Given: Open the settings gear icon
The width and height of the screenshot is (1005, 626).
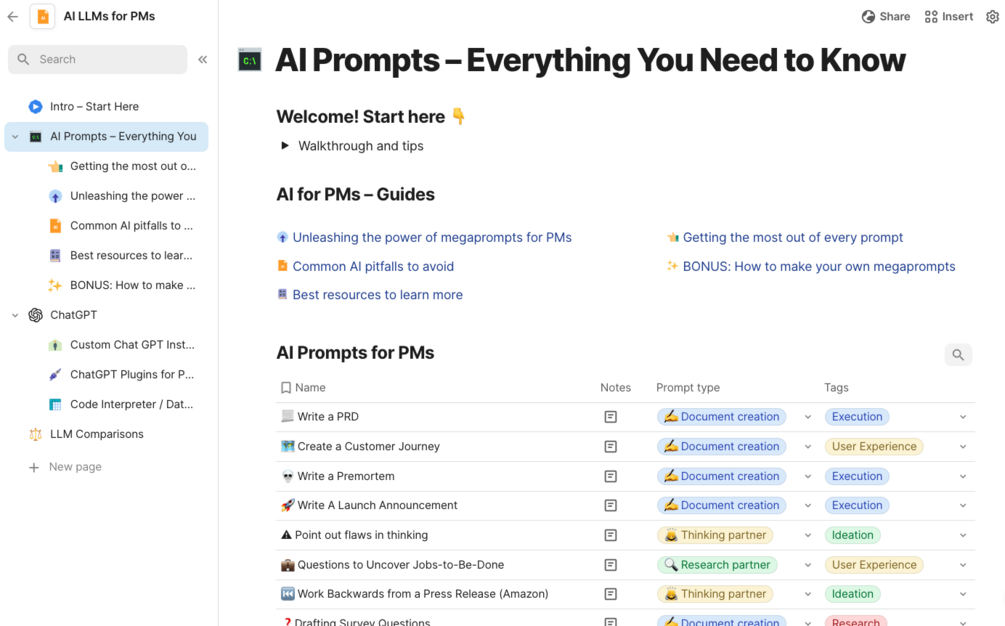Looking at the screenshot, I should 992,17.
